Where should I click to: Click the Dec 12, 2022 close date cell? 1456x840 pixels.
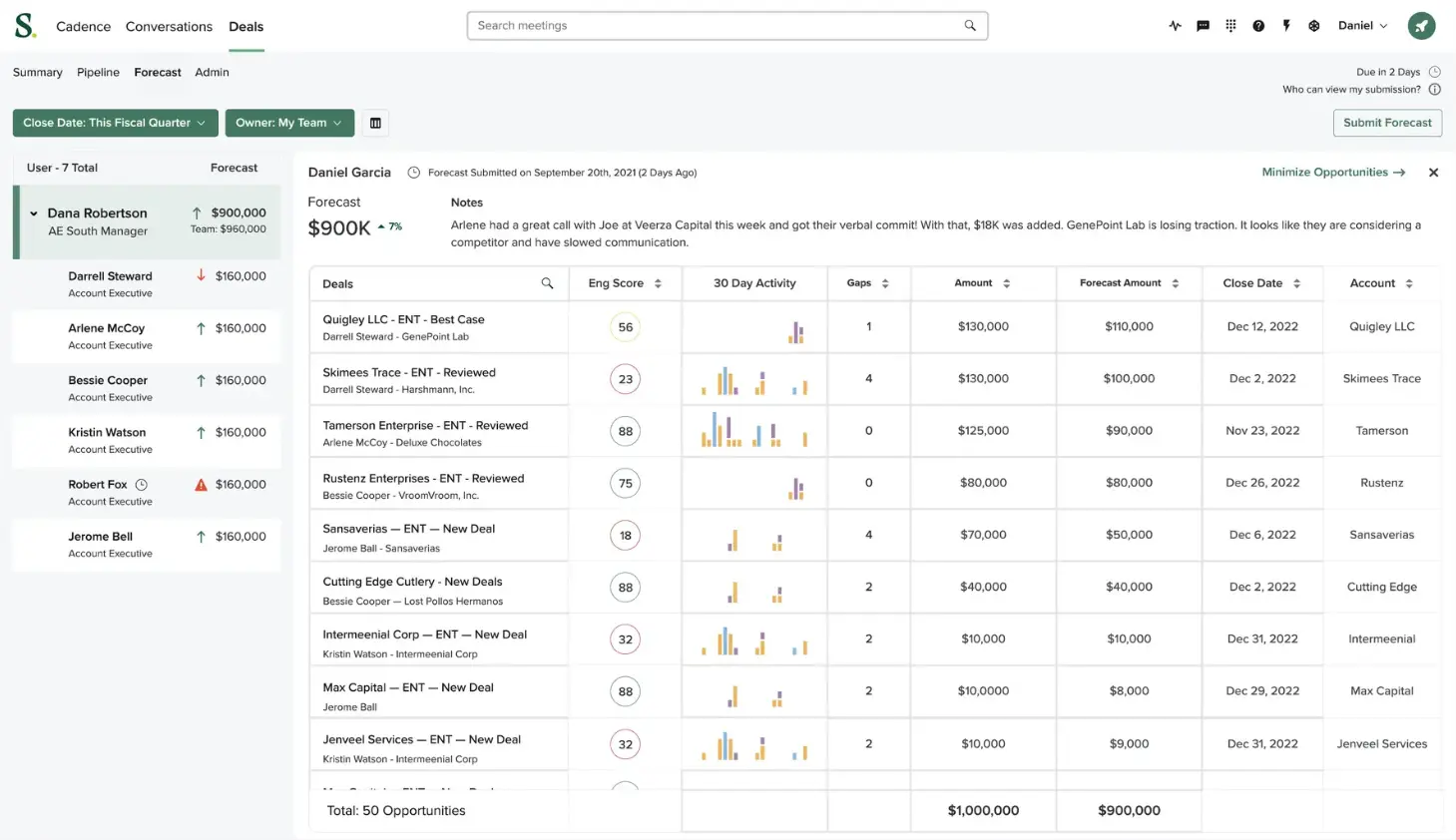pyautogui.click(x=1262, y=326)
